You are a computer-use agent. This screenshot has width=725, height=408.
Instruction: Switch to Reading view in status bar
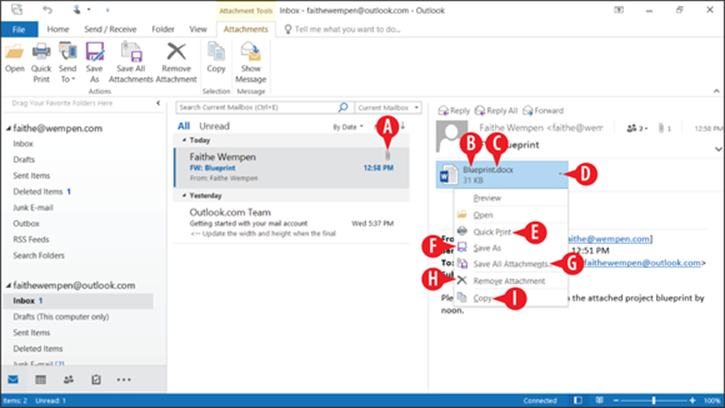pyautogui.click(x=599, y=401)
